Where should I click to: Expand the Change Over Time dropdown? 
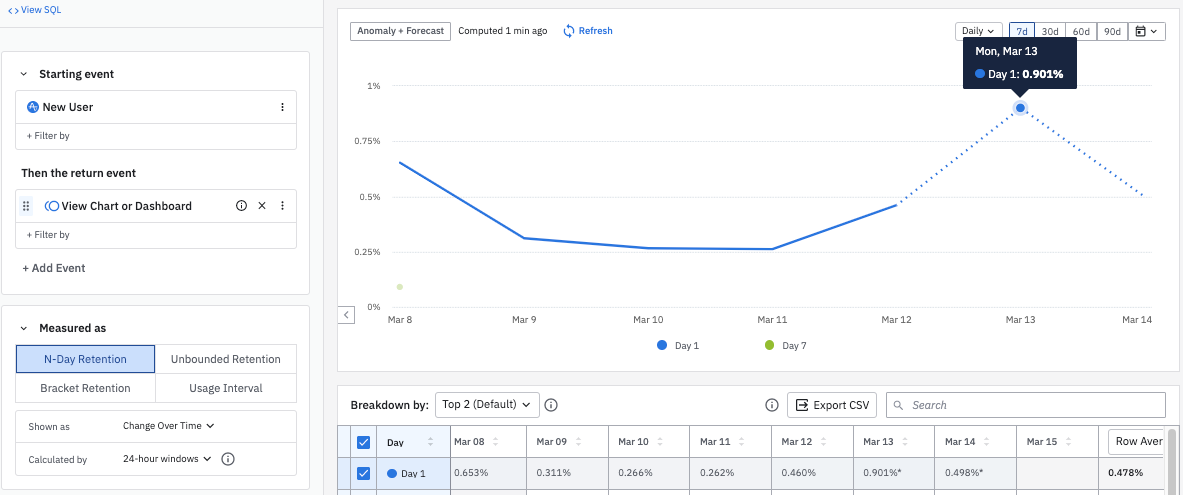(x=168, y=426)
